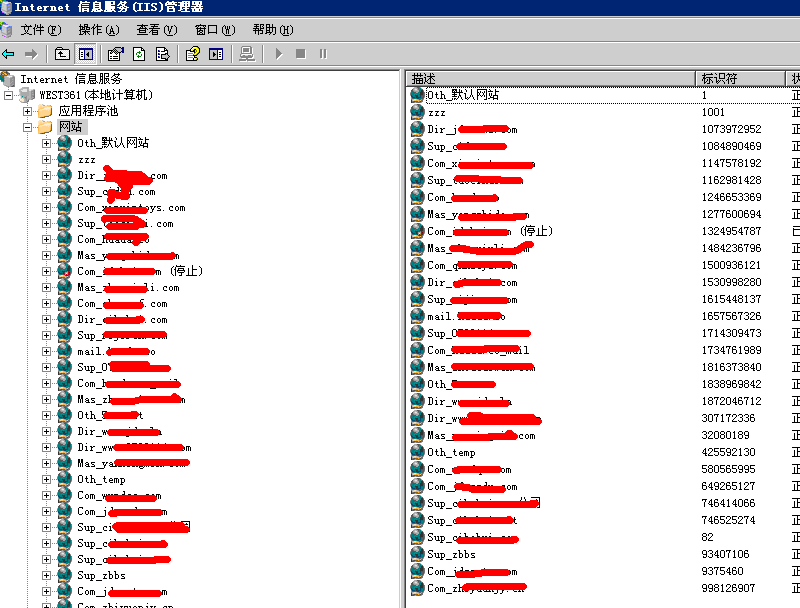Select Oth_temp in the tree
Image resolution: width=800 pixels, height=608 pixels.
point(101,479)
